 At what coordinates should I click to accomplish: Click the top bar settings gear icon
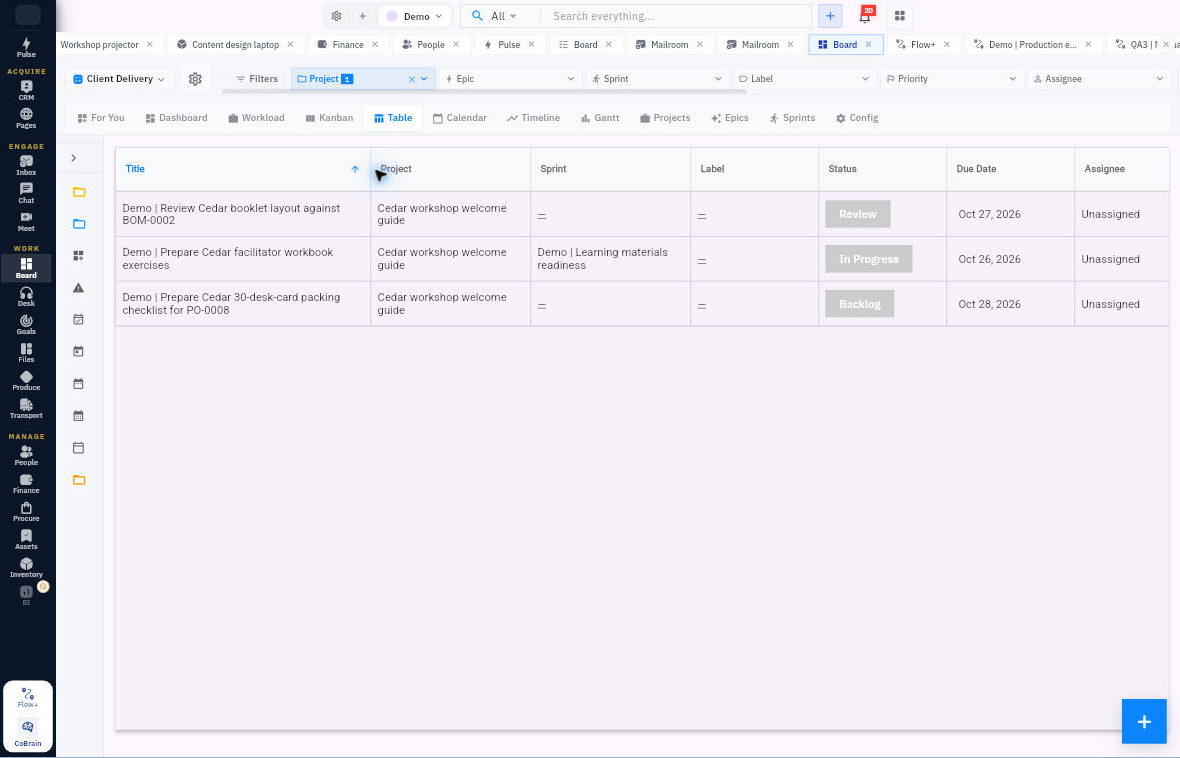(336, 16)
